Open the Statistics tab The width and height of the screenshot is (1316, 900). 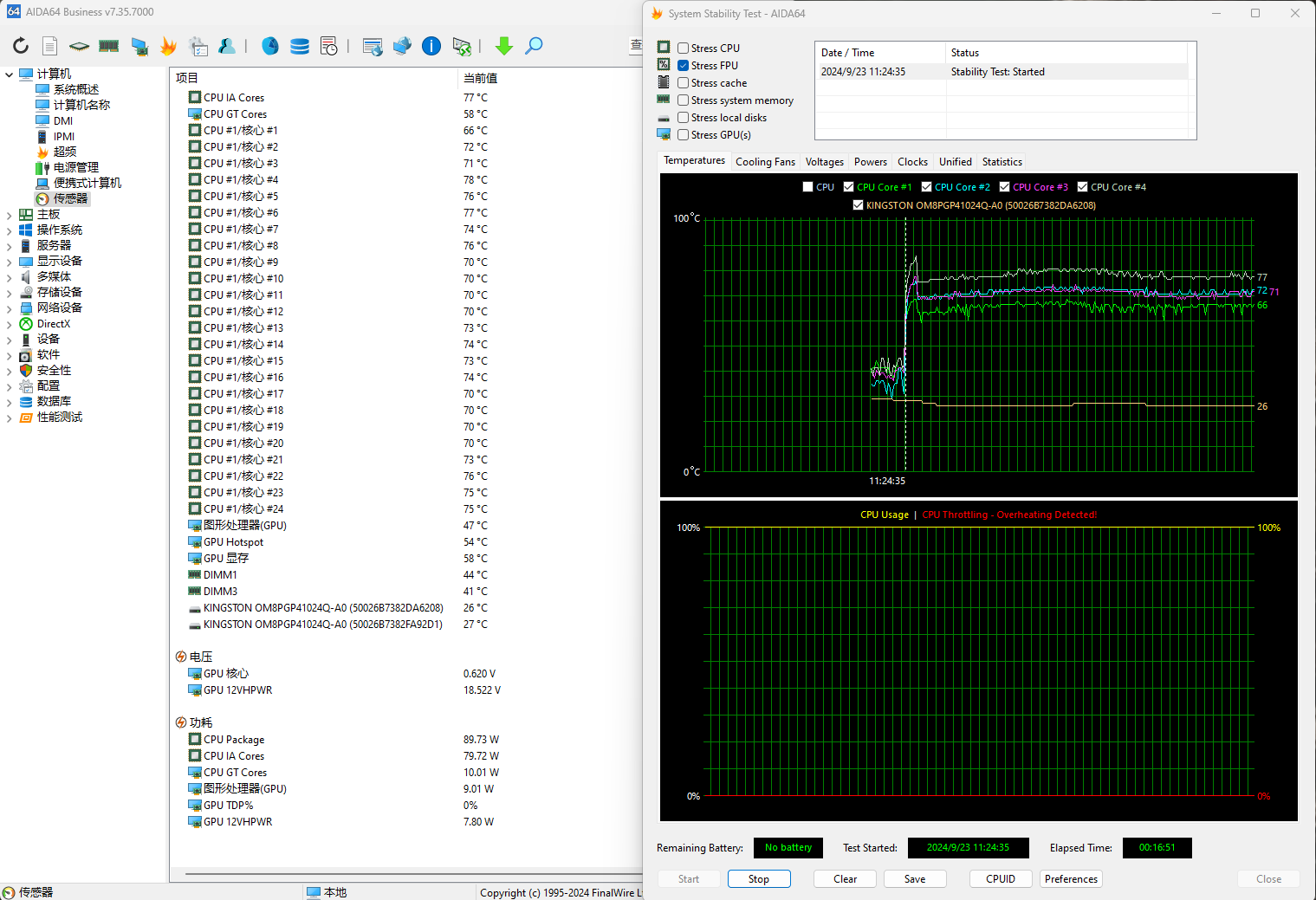[x=1002, y=162]
